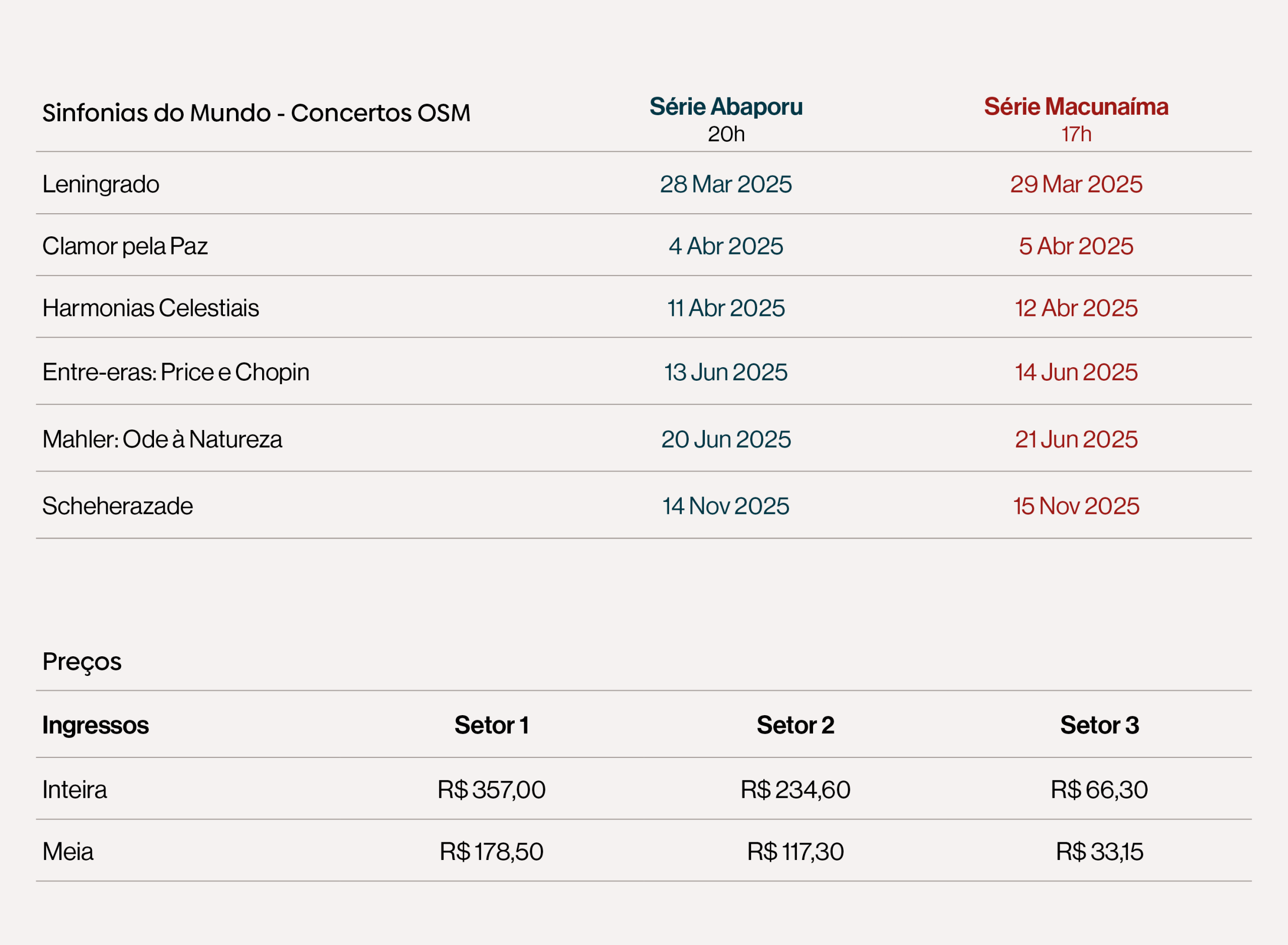Open the Harmonias Celestiais concert entry
Image resolution: width=1288 pixels, height=945 pixels.
point(150,308)
